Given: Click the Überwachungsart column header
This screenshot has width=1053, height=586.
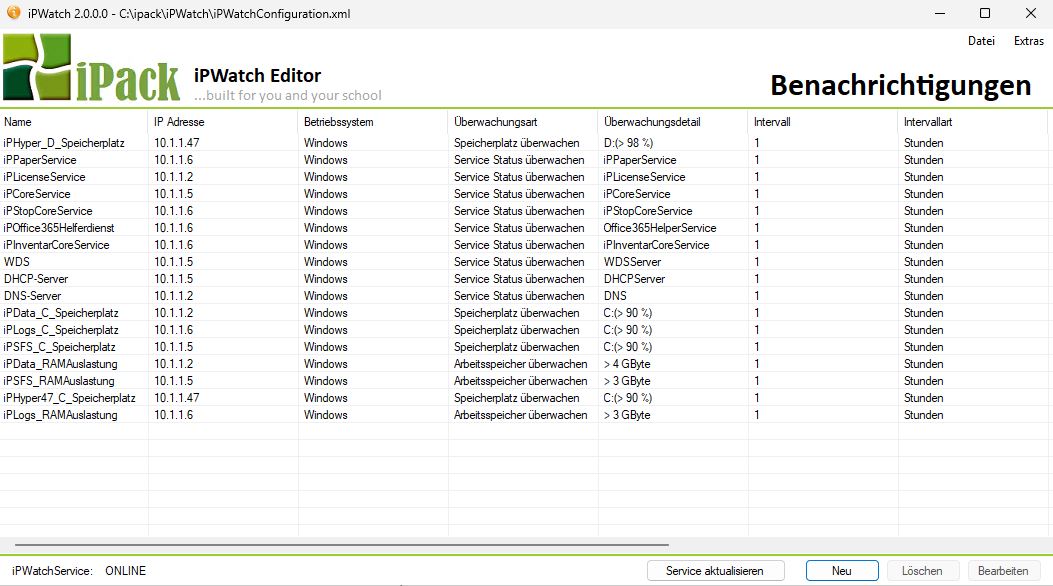Looking at the screenshot, I should 523,122.
